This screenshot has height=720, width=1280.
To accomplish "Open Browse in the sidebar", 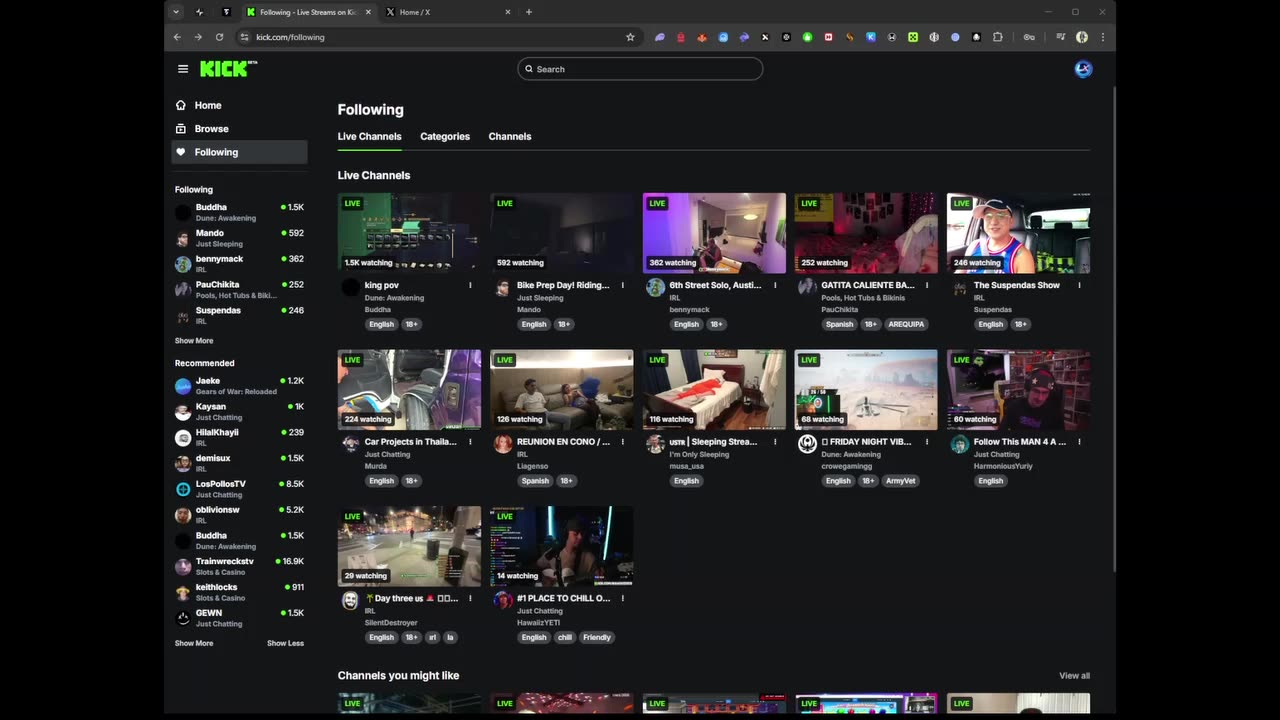I will pyautogui.click(x=239, y=128).
